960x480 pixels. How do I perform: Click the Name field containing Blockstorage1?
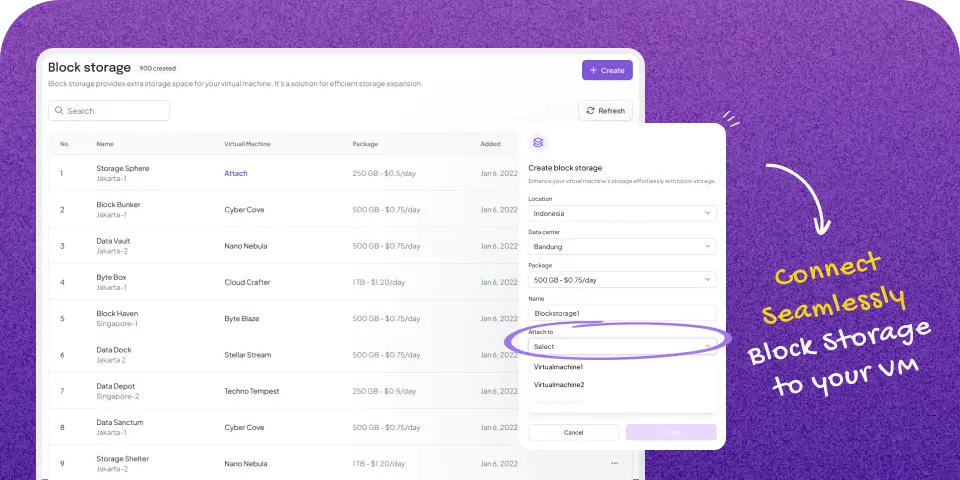pyautogui.click(x=622, y=313)
